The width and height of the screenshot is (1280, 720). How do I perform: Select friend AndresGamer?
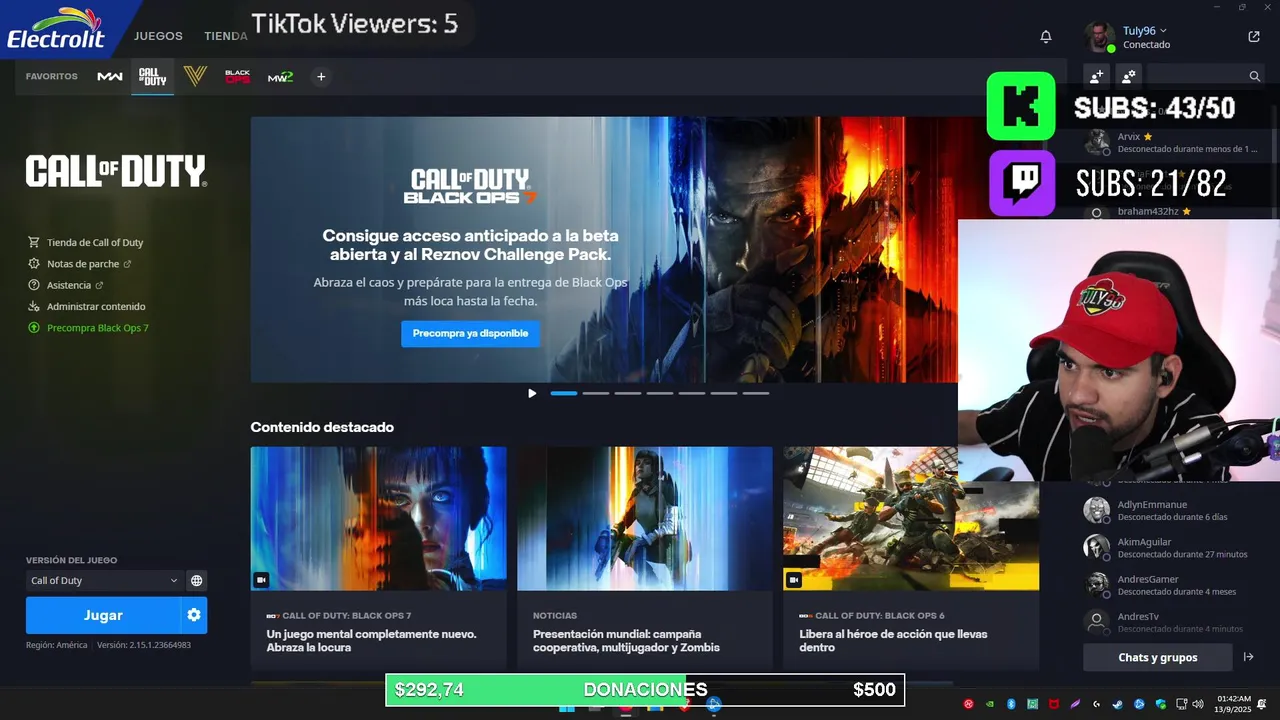click(x=1175, y=585)
